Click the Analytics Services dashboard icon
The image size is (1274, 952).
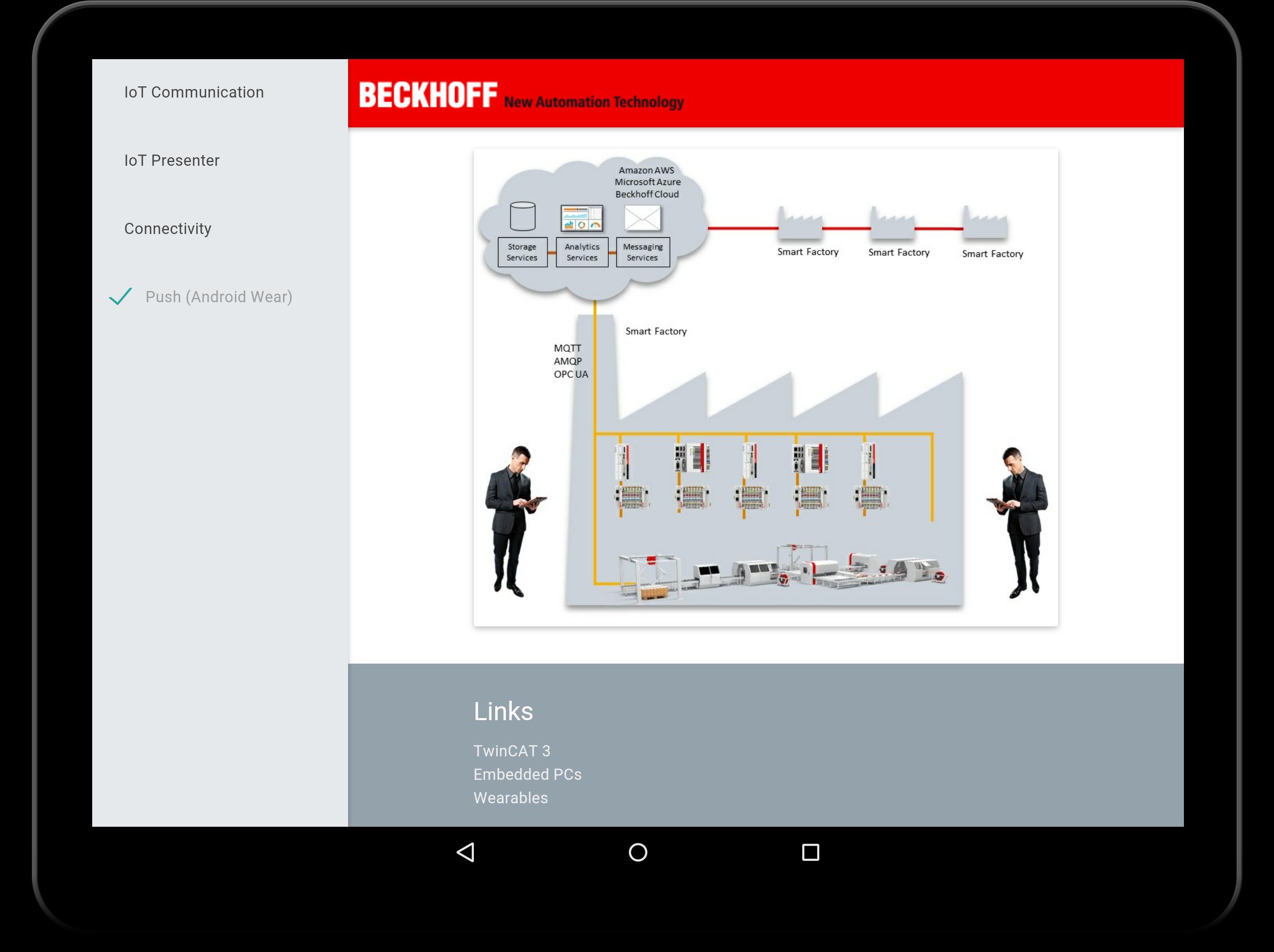(x=582, y=218)
